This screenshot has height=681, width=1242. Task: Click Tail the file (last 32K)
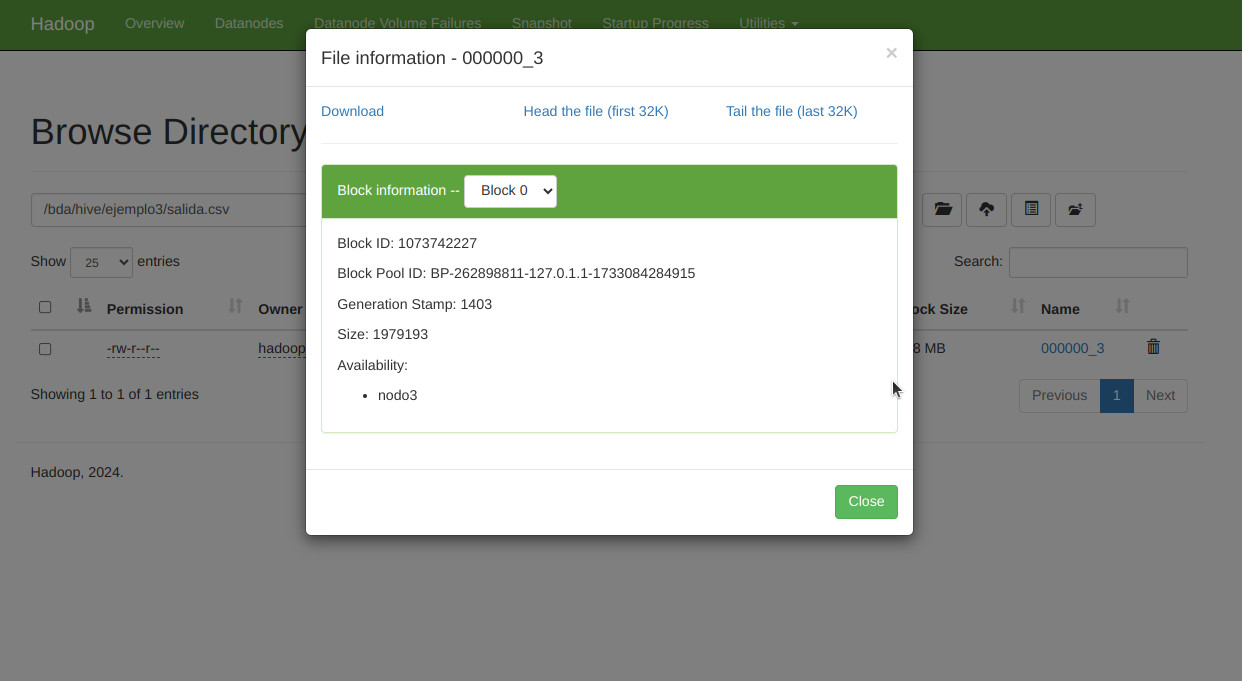tap(791, 111)
